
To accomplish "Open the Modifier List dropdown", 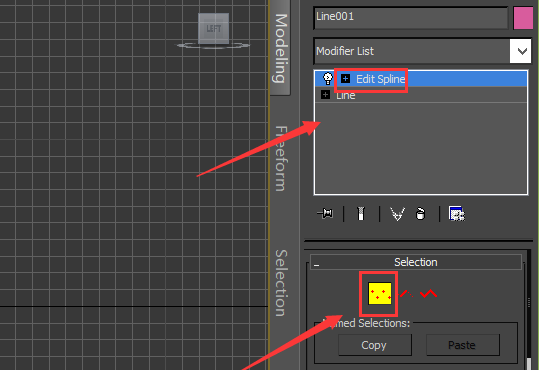I will click(520, 51).
